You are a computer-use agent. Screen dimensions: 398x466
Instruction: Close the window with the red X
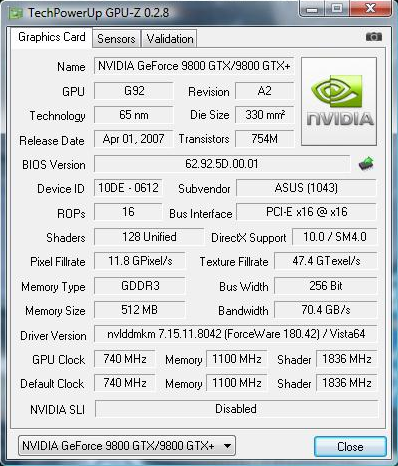(x=370, y=8)
